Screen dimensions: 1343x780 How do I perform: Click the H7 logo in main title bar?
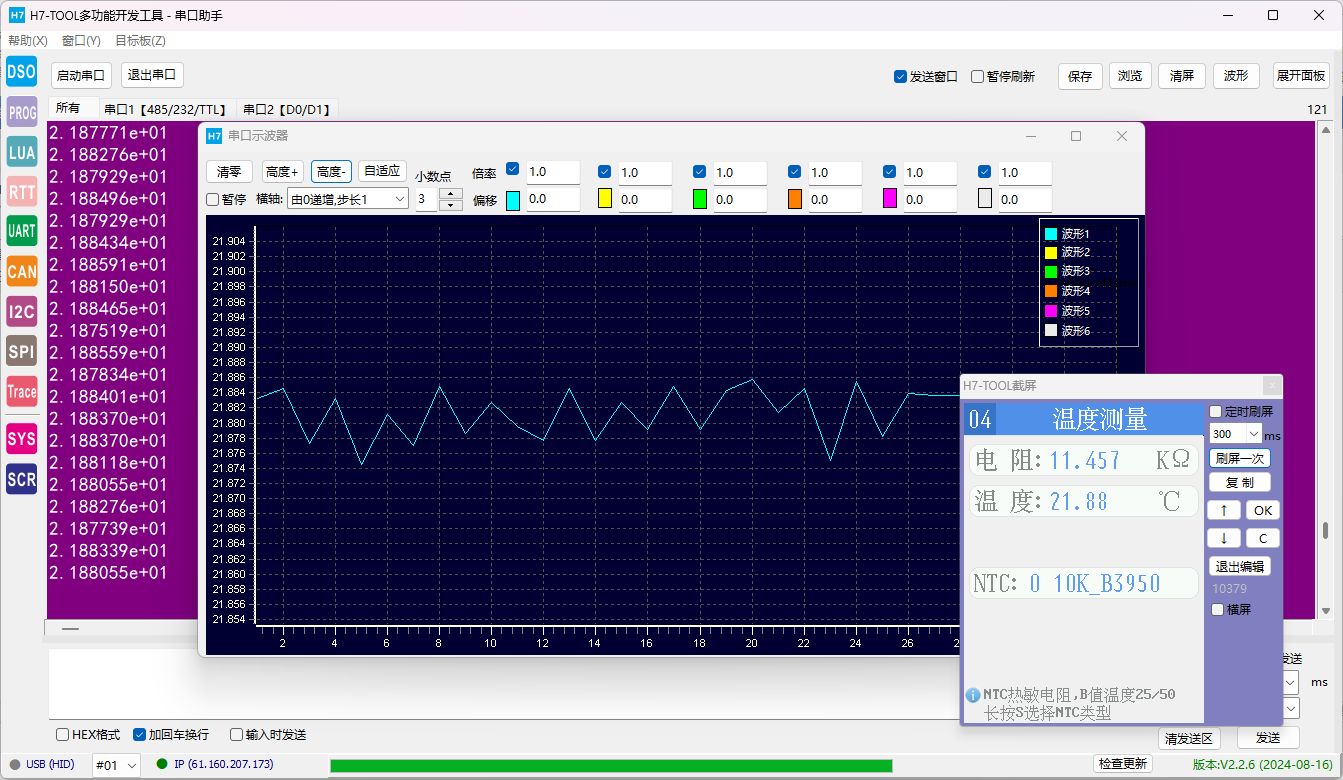(x=17, y=15)
